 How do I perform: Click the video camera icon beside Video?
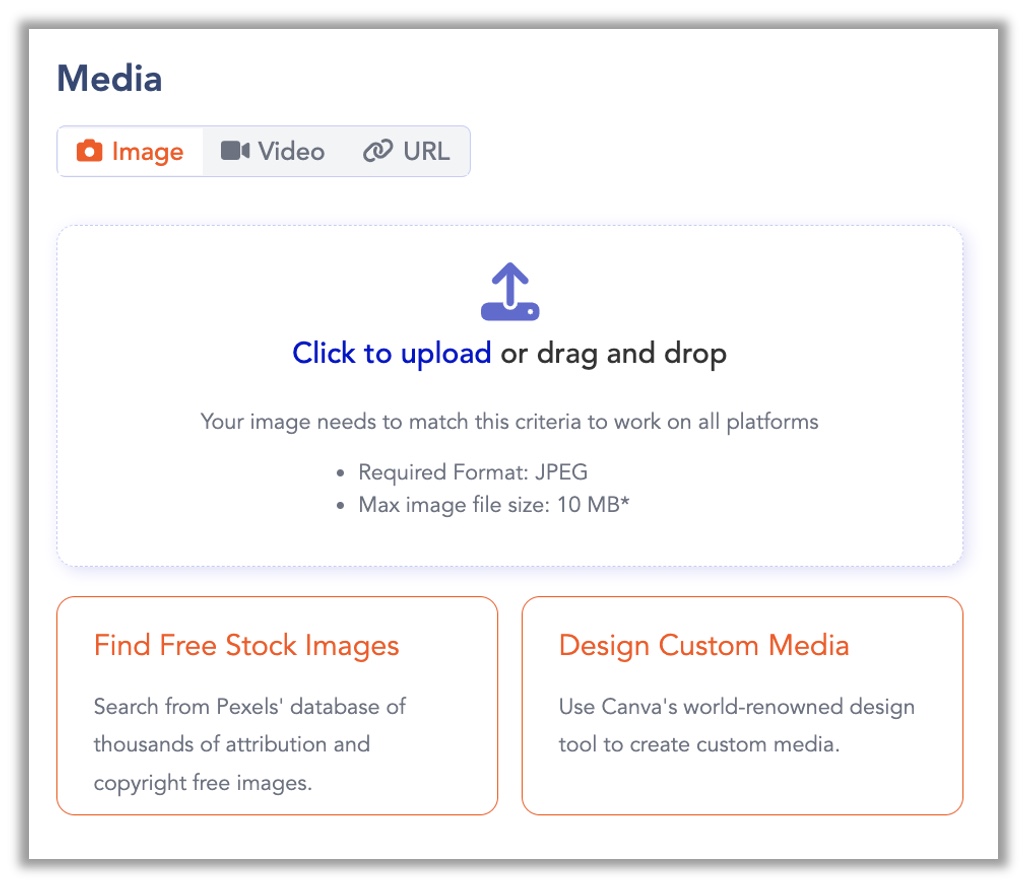(235, 151)
